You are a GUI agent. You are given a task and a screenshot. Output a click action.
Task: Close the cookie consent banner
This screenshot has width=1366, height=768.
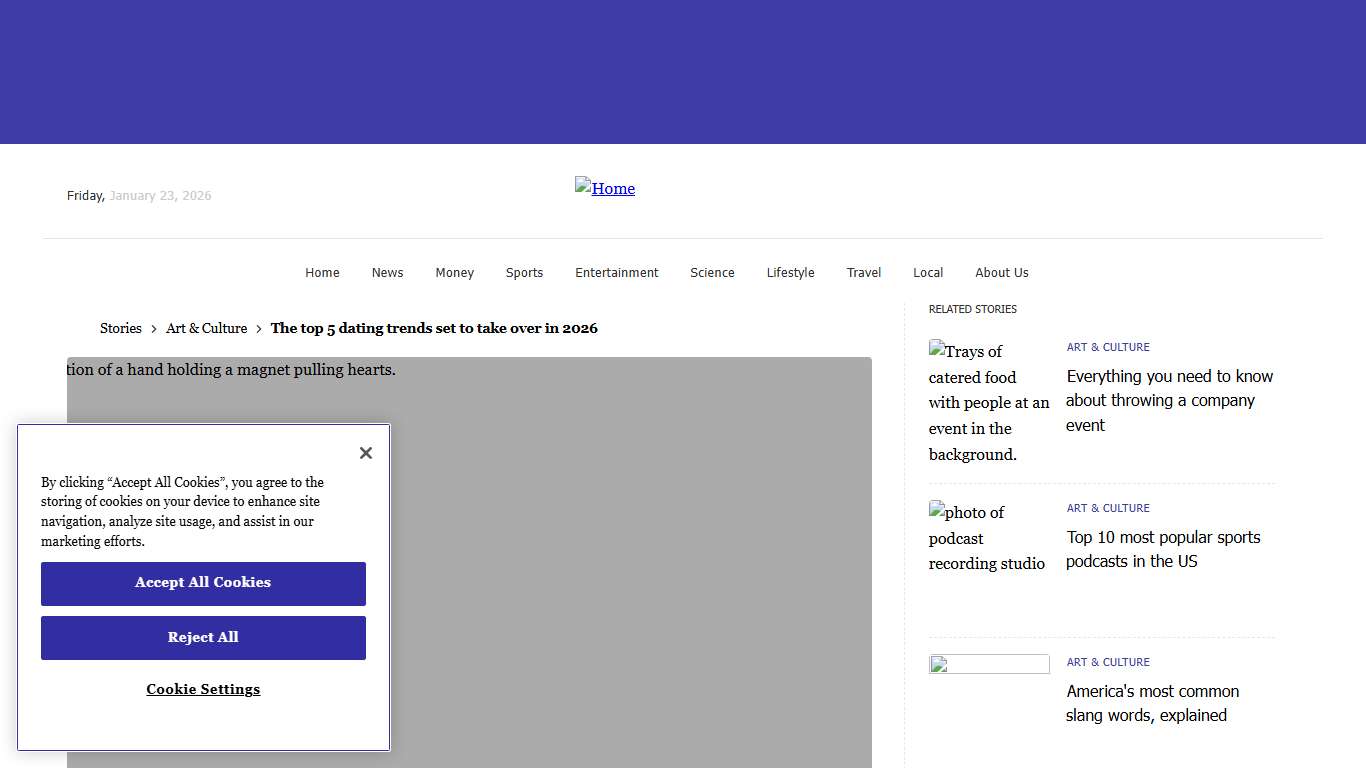click(x=366, y=453)
